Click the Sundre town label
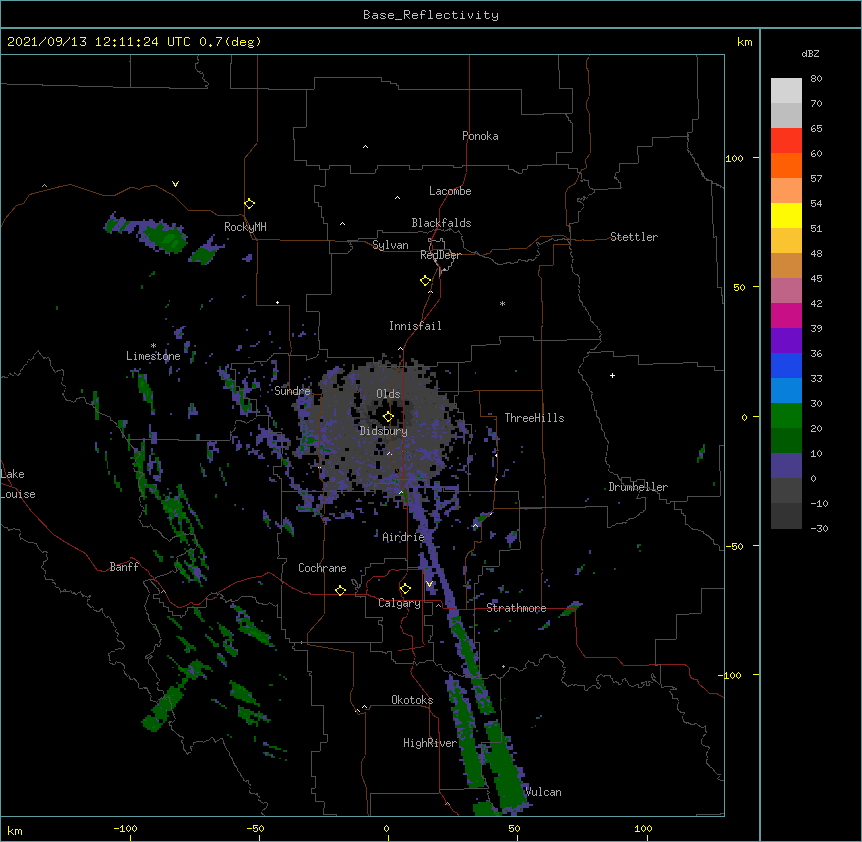 coord(292,391)
